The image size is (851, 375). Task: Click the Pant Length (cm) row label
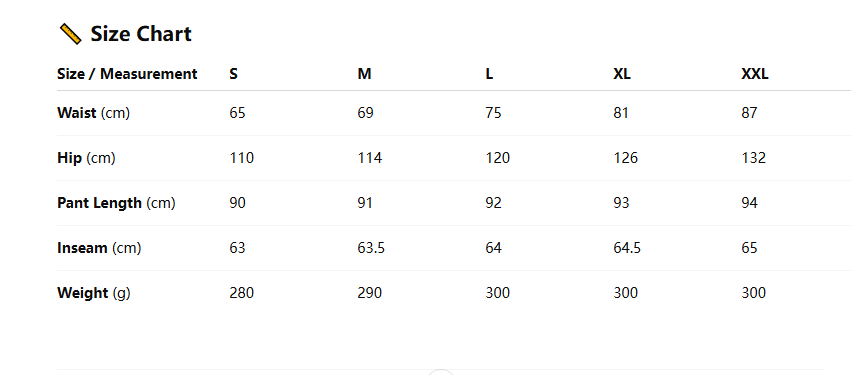click(x=116, y=203)
